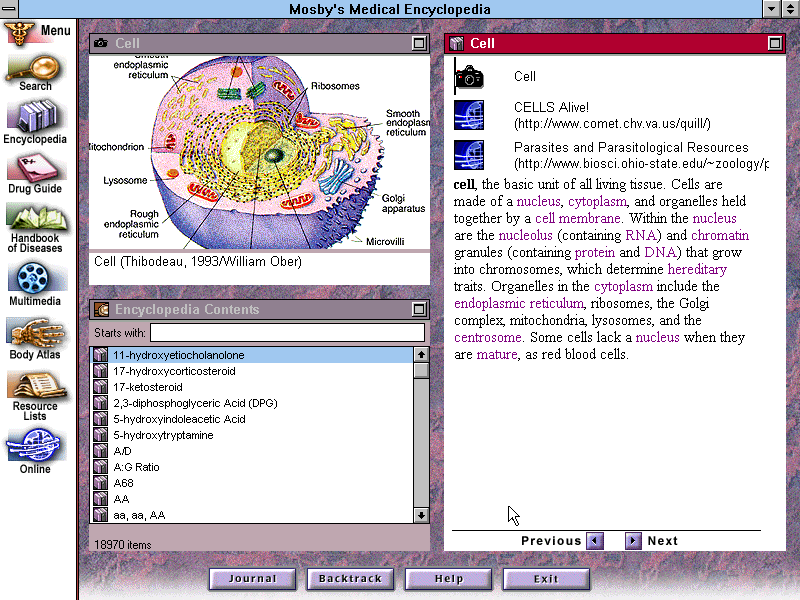Select 5-hydroxyindoleacetic Acid entry
This screenshot has height=600, width=800.
[x=180, y=419]
